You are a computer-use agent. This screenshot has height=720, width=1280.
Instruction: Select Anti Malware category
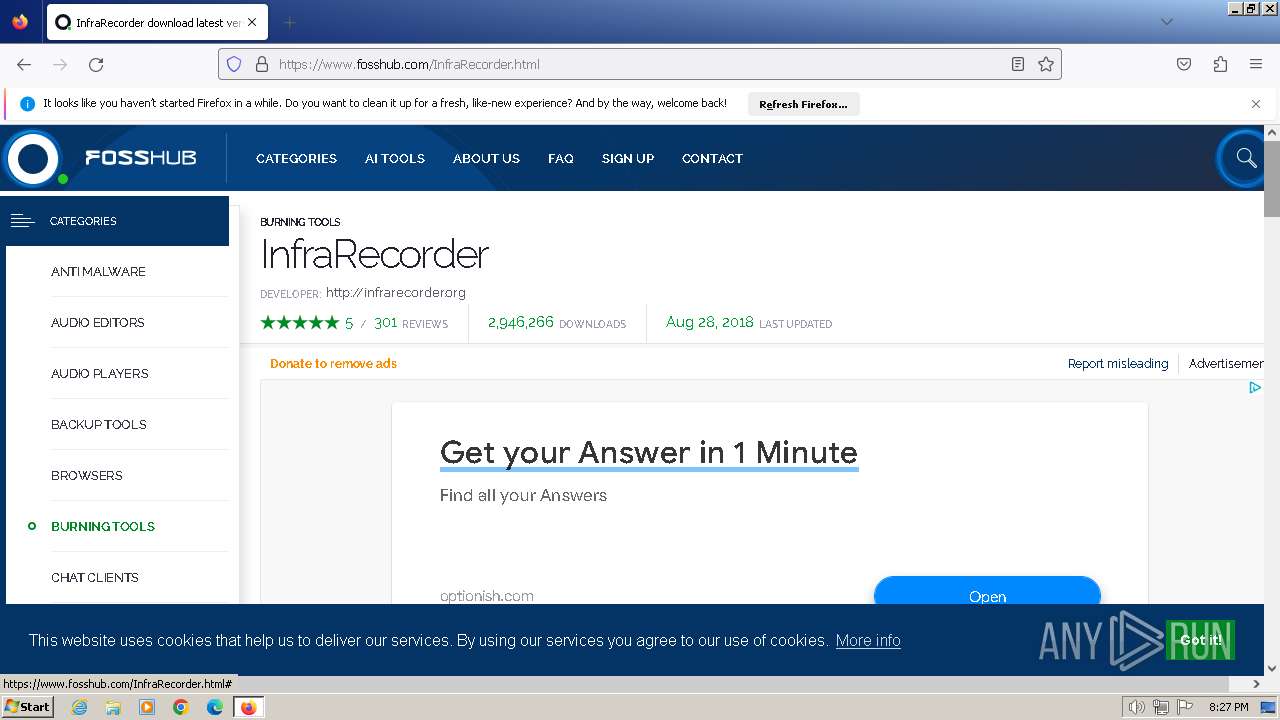click(98, 271)
